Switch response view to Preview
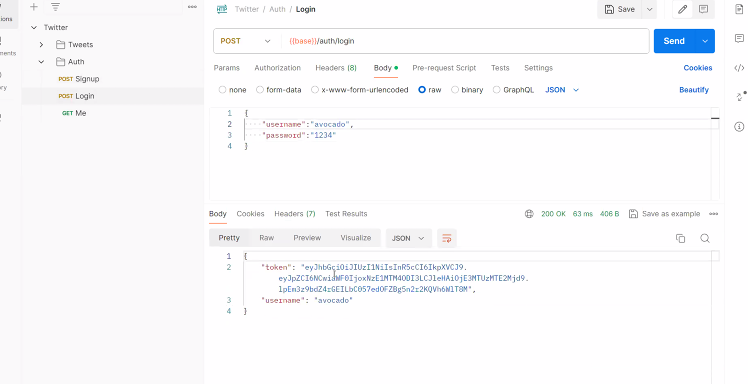The image size is (748, 384). click(x=307, y=238)
